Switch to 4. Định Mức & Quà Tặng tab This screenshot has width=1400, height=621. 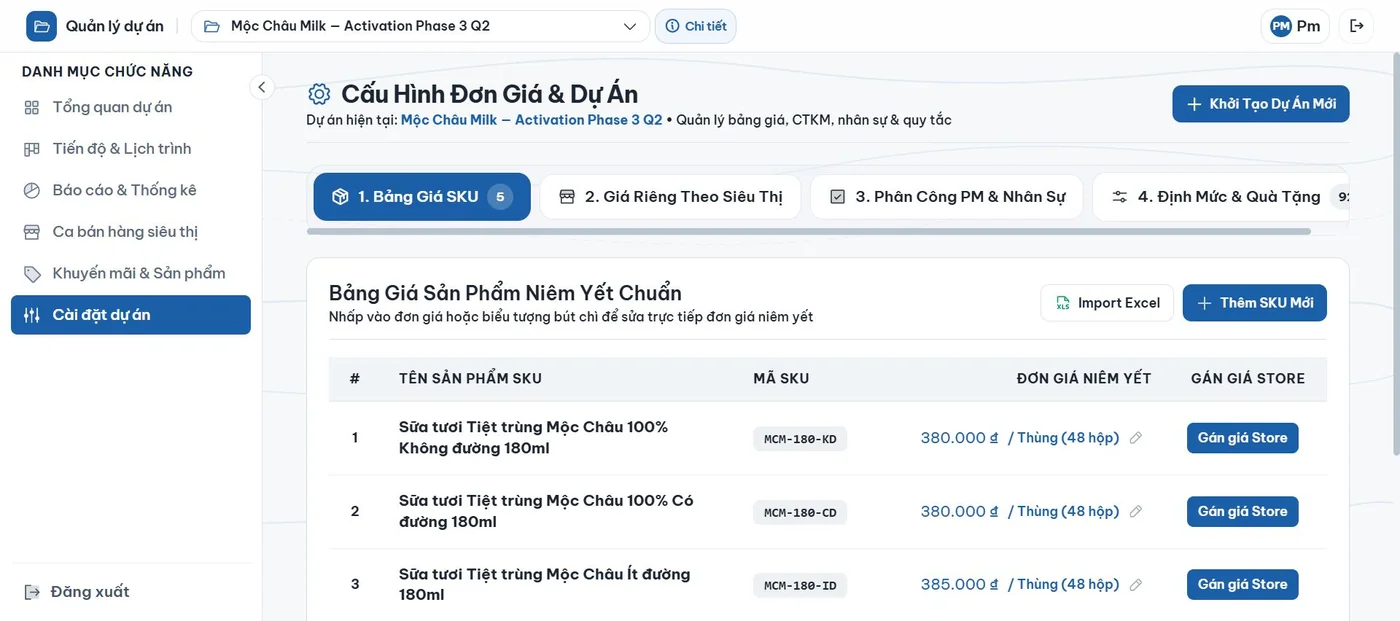(1221, 197)
